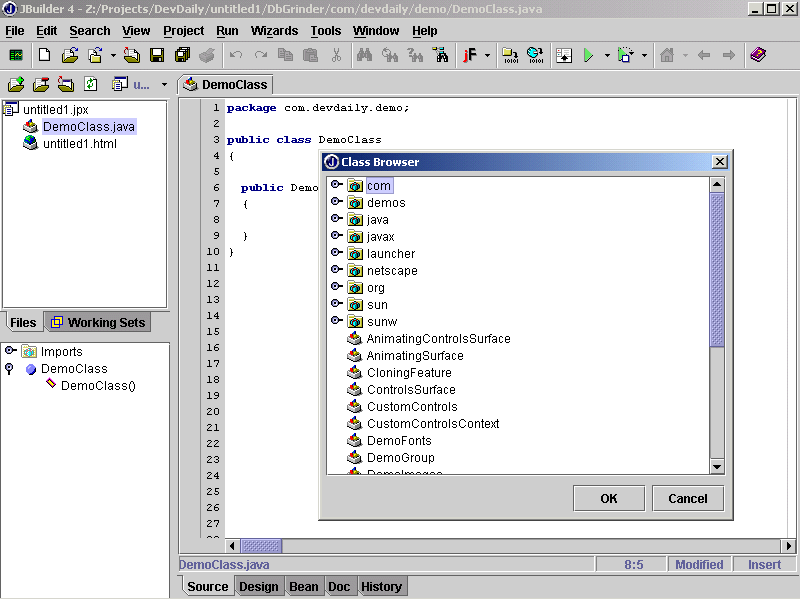Screen dimensions: 800x600
Task: Select DemoGroup class entry
Action: coord(401,458)
